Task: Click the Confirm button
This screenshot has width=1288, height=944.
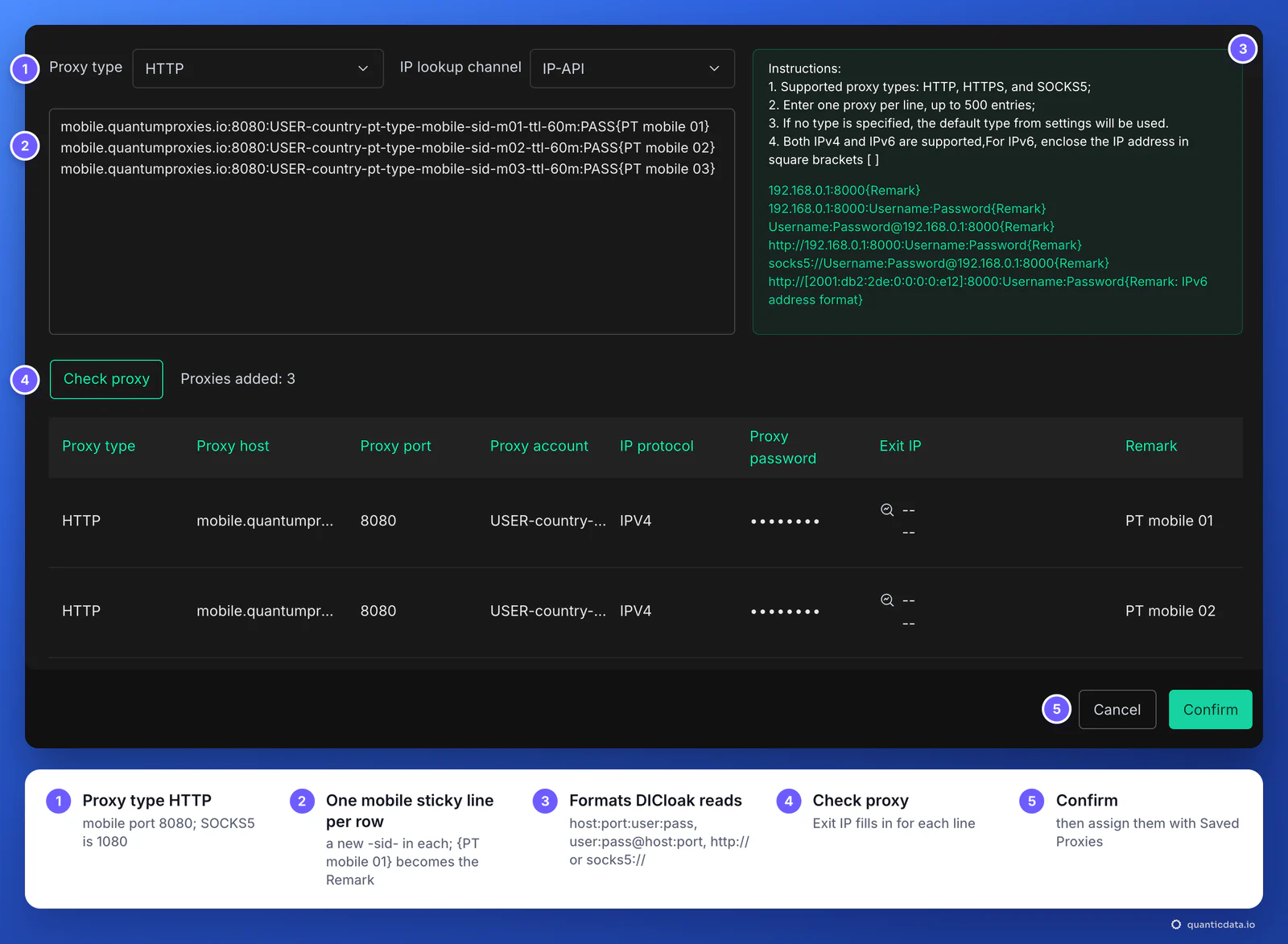Action: tap(1210, 710)
